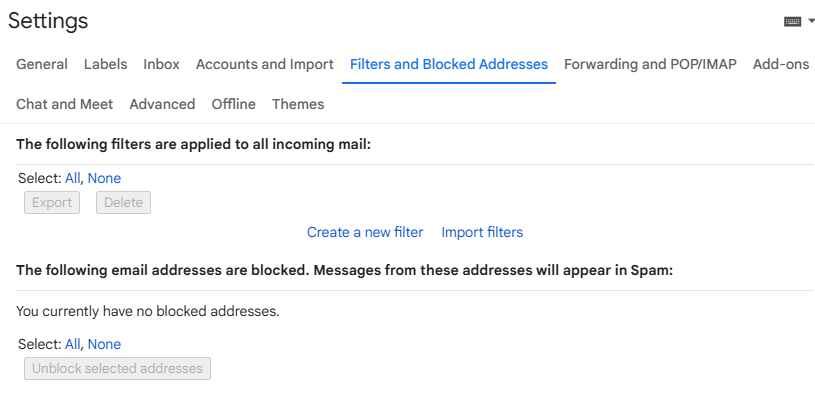Click the Export filters button

52,203
